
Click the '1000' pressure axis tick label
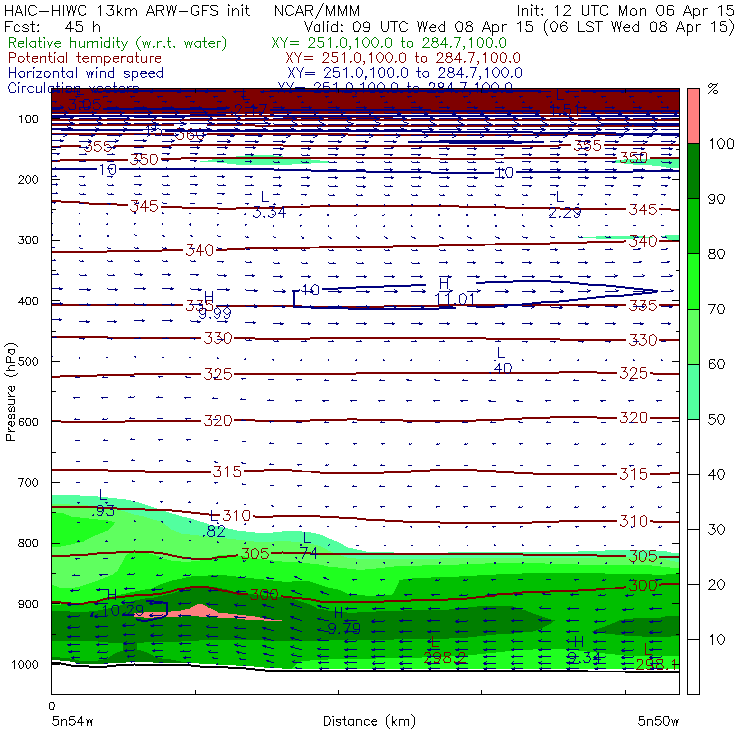point(24,664)
